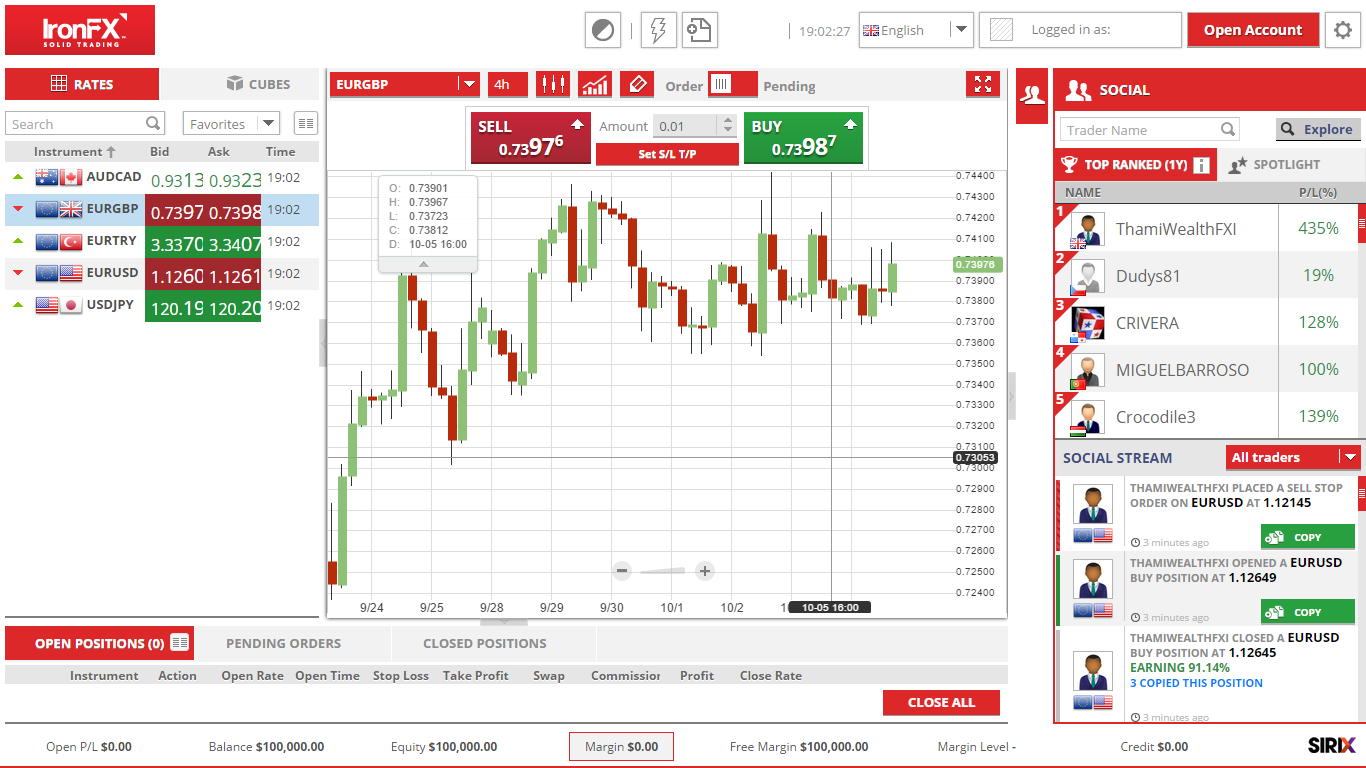Collapse the rates panel with the side handle
The image size is (1366, 768).
coord(322,343)
